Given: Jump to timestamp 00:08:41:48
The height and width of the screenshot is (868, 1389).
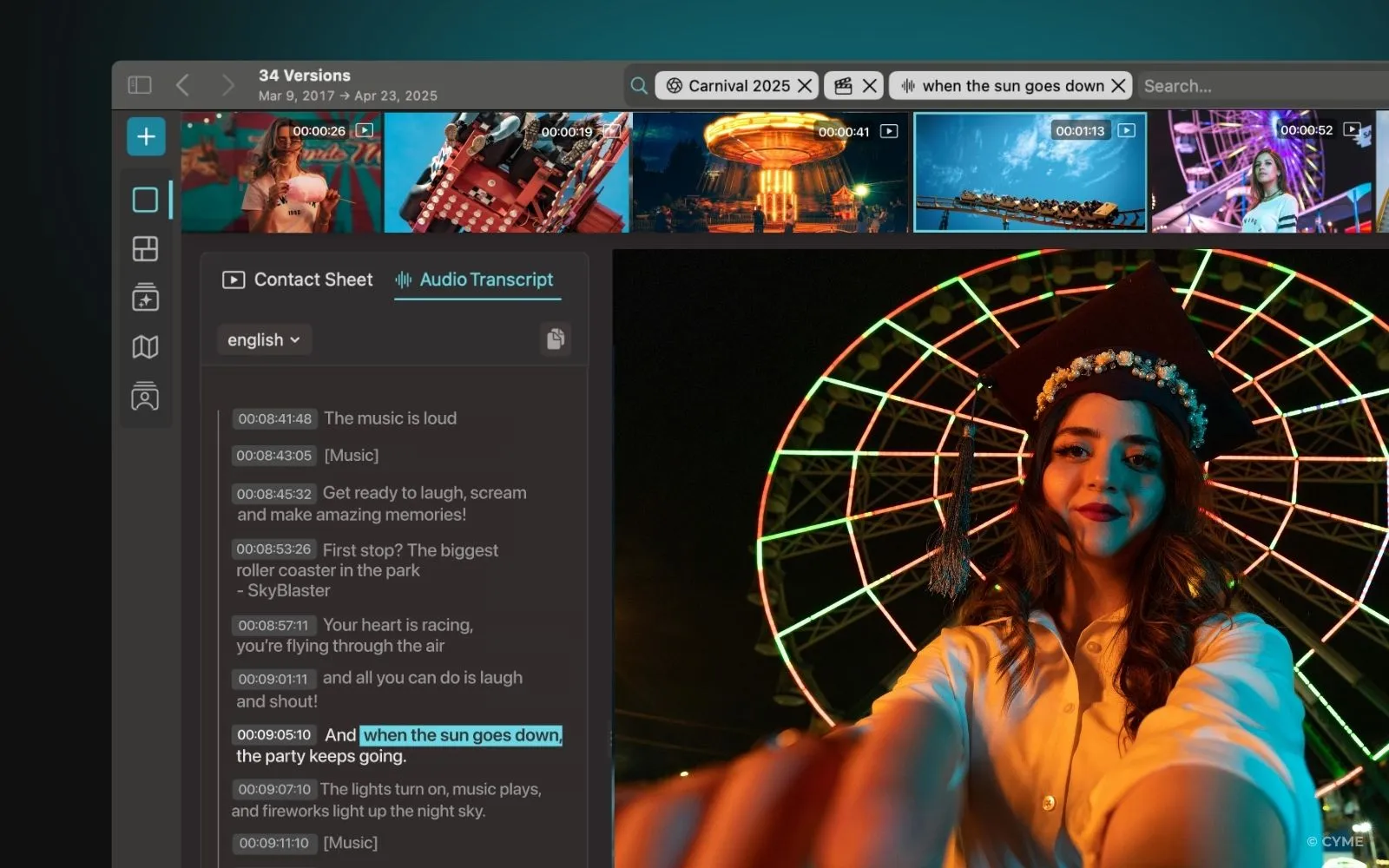Looking at the screenshot, I should tap(274, 418).
